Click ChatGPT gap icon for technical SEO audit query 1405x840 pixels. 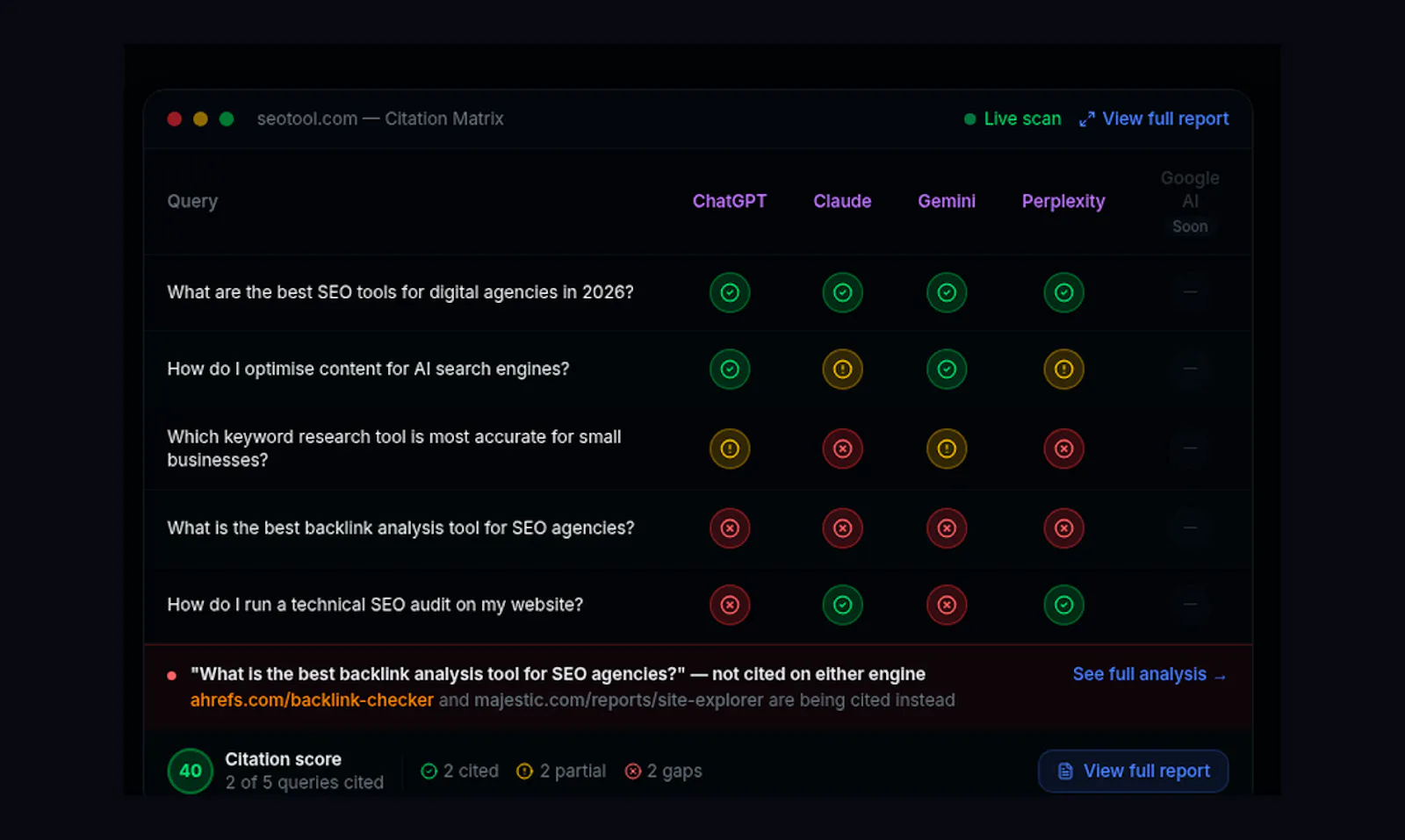[730, 605]
